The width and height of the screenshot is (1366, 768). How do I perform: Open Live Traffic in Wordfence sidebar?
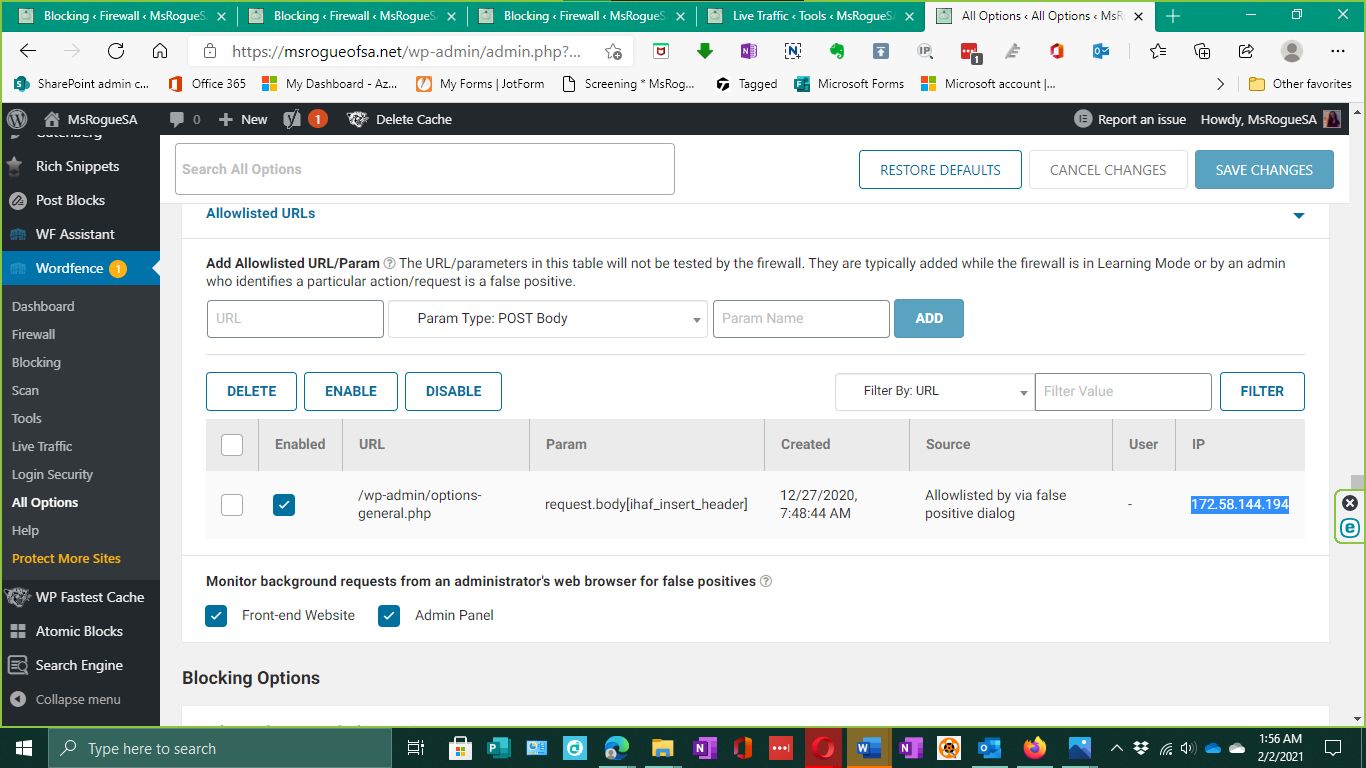[x=42, y=446]
